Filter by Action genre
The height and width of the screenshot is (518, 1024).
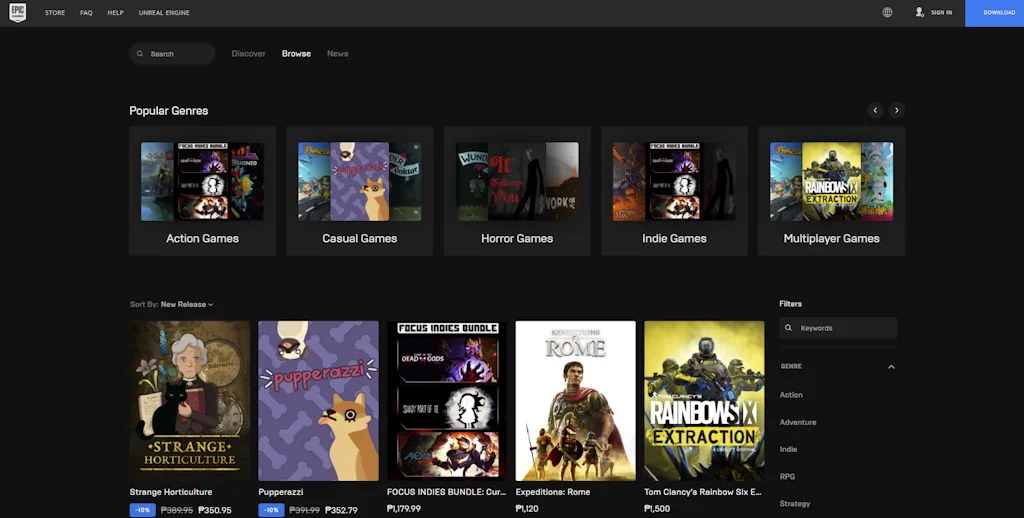791,395
